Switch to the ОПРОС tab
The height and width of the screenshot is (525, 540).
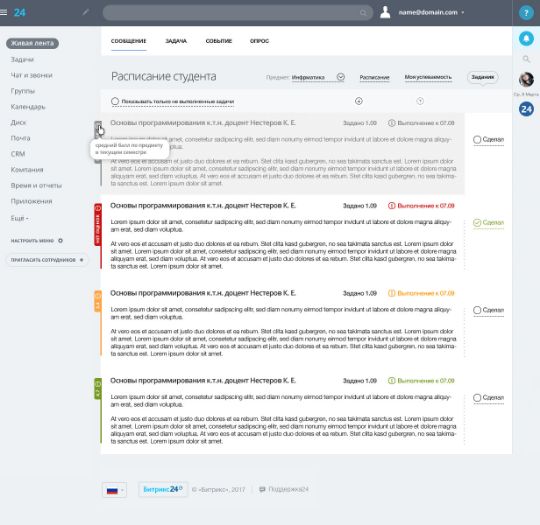(x=259, y=41)
